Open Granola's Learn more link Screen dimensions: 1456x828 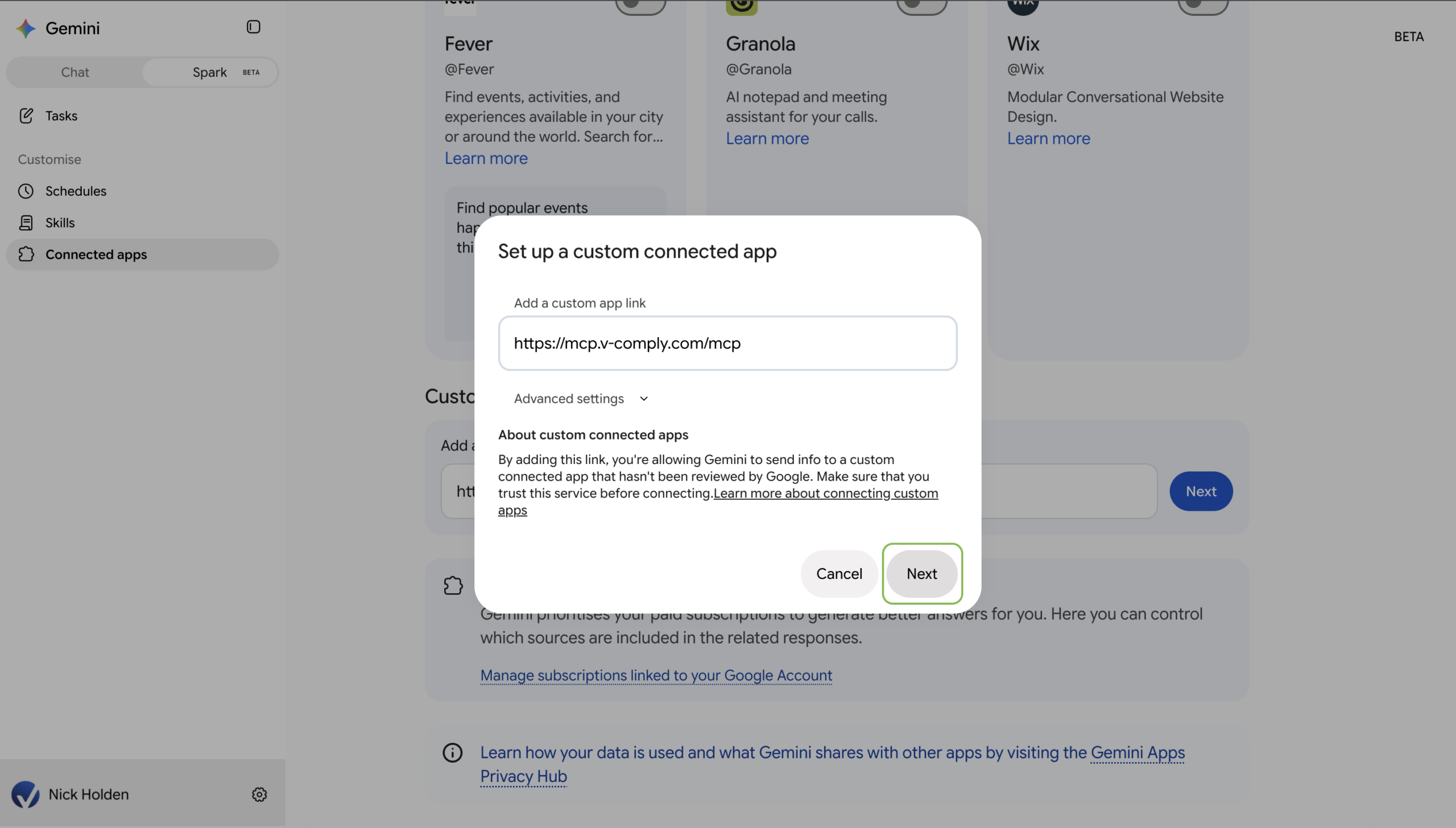(767, 138)
